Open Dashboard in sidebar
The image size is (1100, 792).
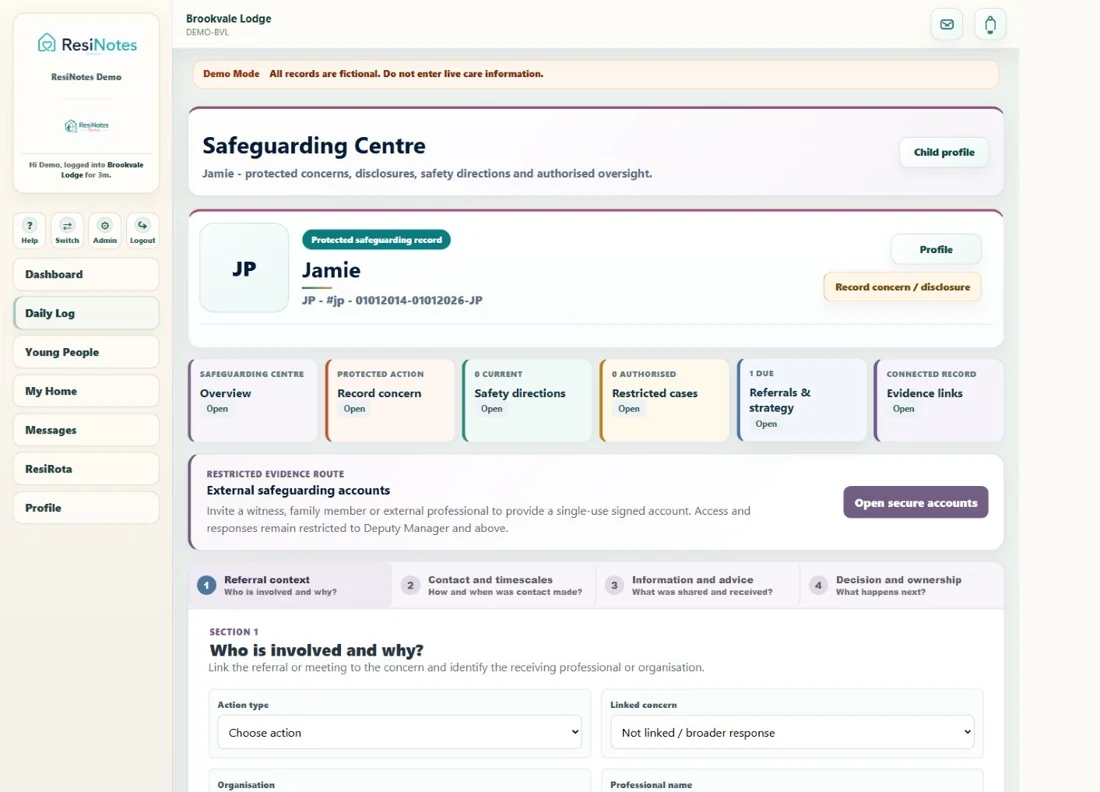pyautogui.click(x=86, y=274)
